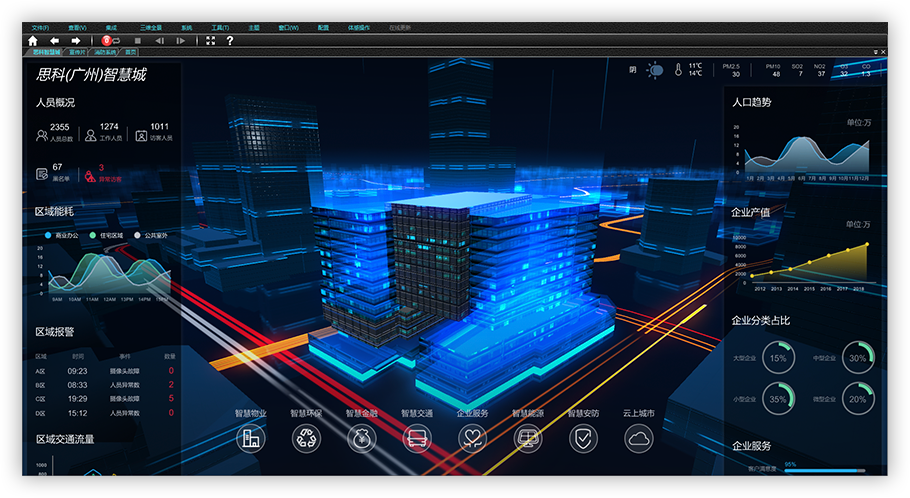
Task: Step forward one frame
Action: coord(180,41)
